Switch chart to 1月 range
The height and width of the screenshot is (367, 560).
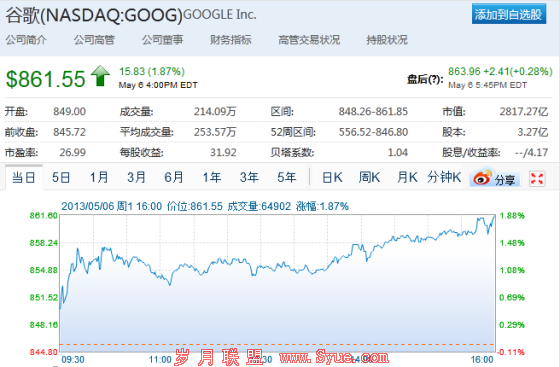[99, 177]
